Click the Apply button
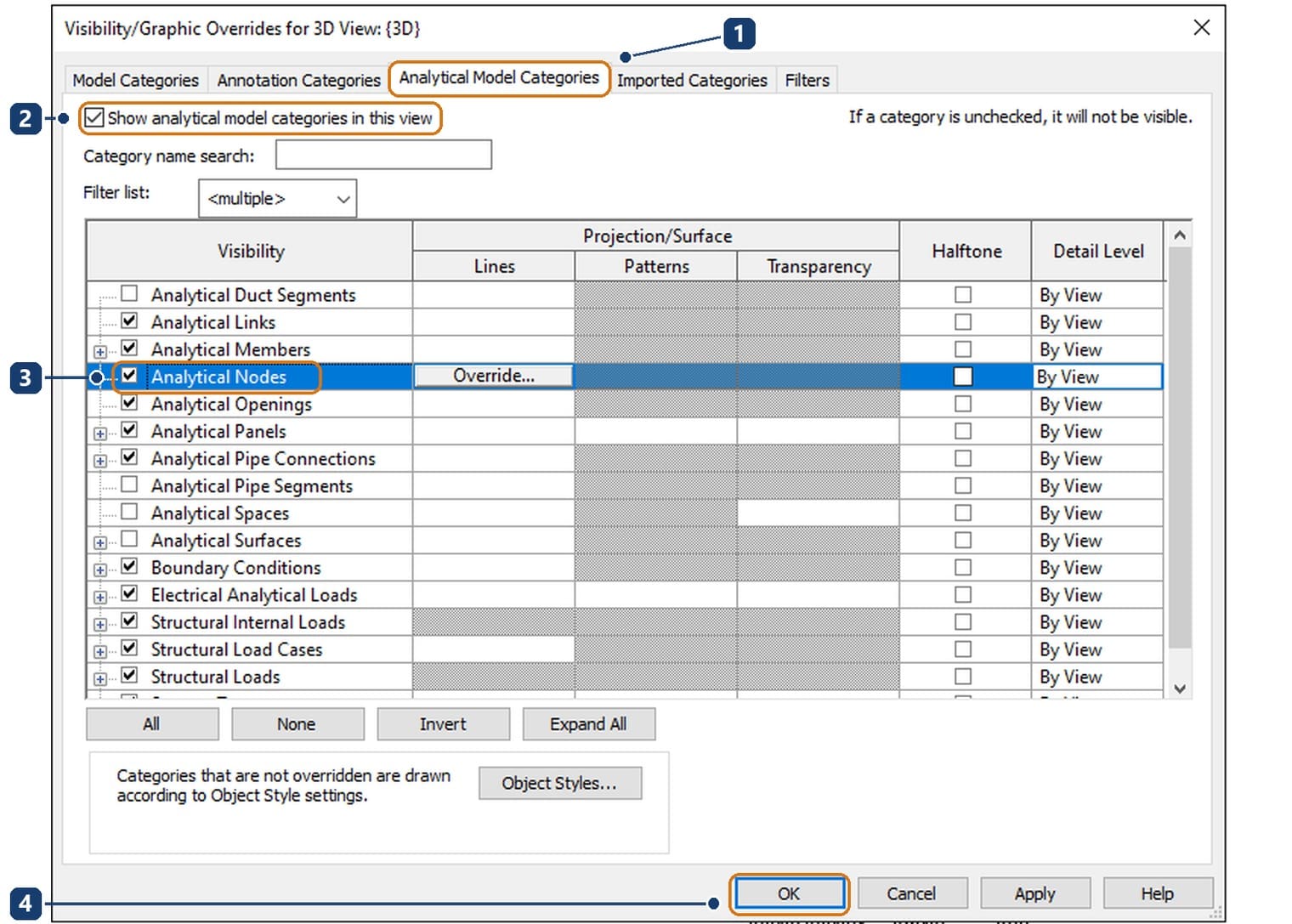The height and width of the screenshot is (924, 1292). (x=1034, y=893)
